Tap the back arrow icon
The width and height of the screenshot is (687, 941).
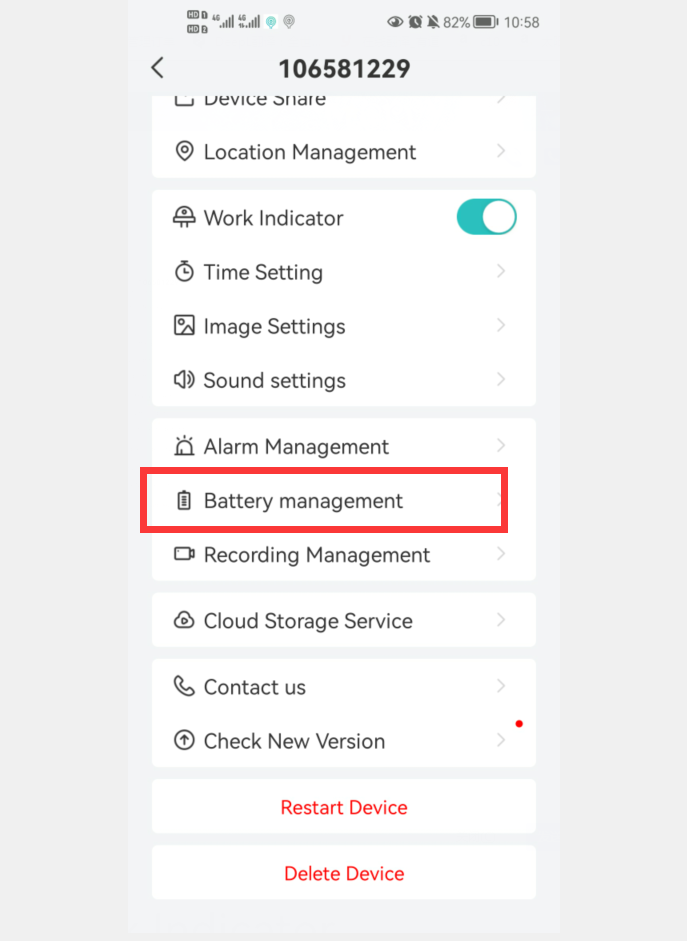click(157, 68)
